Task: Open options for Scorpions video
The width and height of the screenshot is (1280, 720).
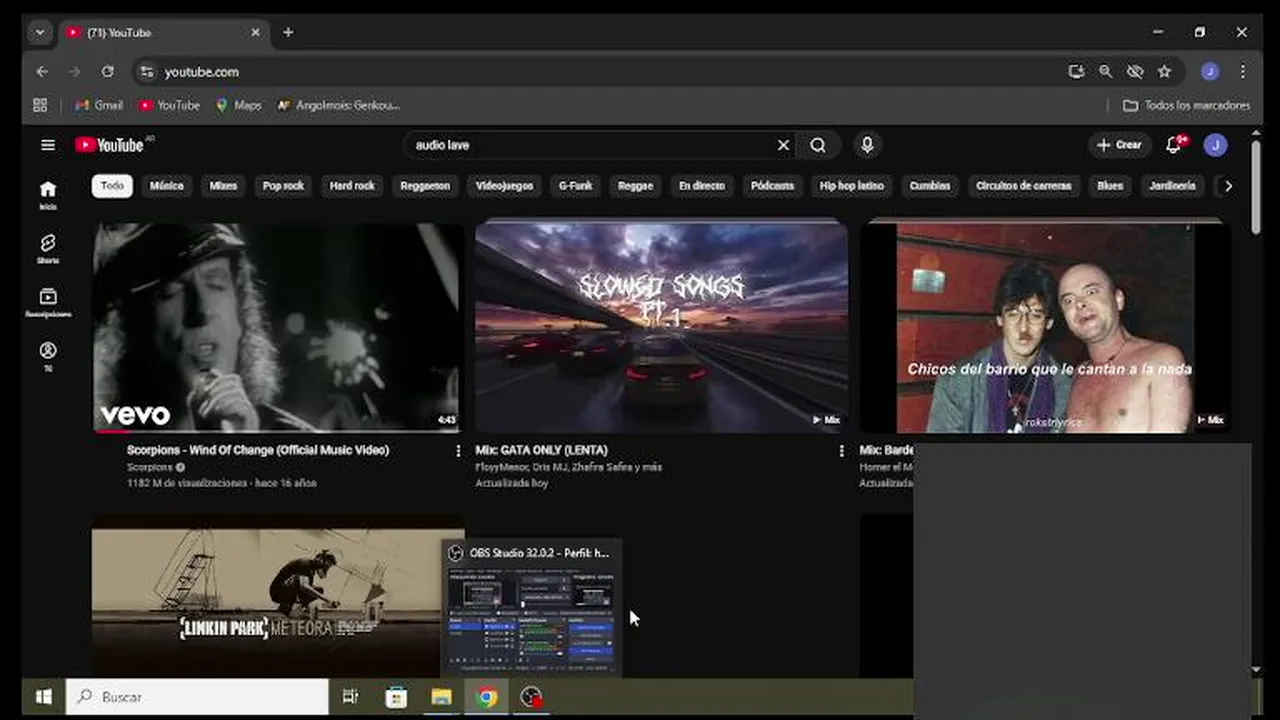Action: pyautogui.click(x=458, y=451)
